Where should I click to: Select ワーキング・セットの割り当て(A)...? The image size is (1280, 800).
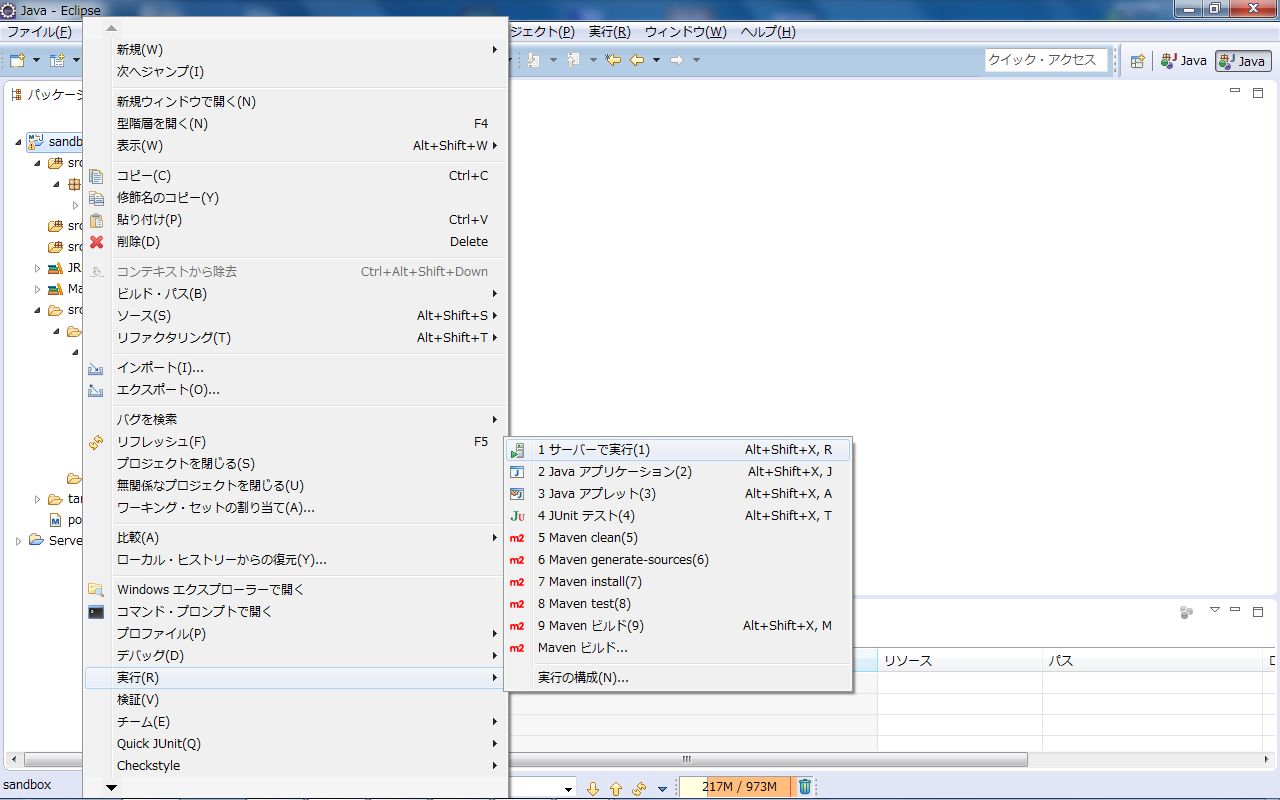296,508
